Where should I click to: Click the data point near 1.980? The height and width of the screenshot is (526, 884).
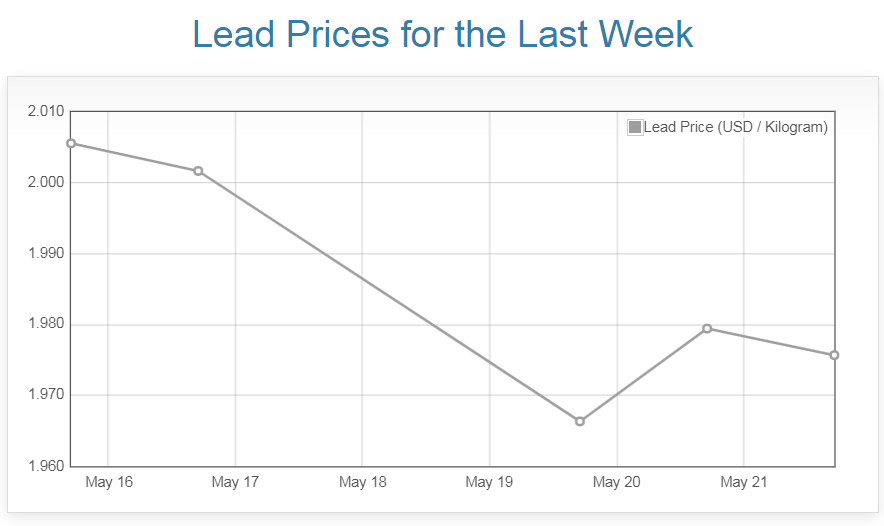click(707, 328)
